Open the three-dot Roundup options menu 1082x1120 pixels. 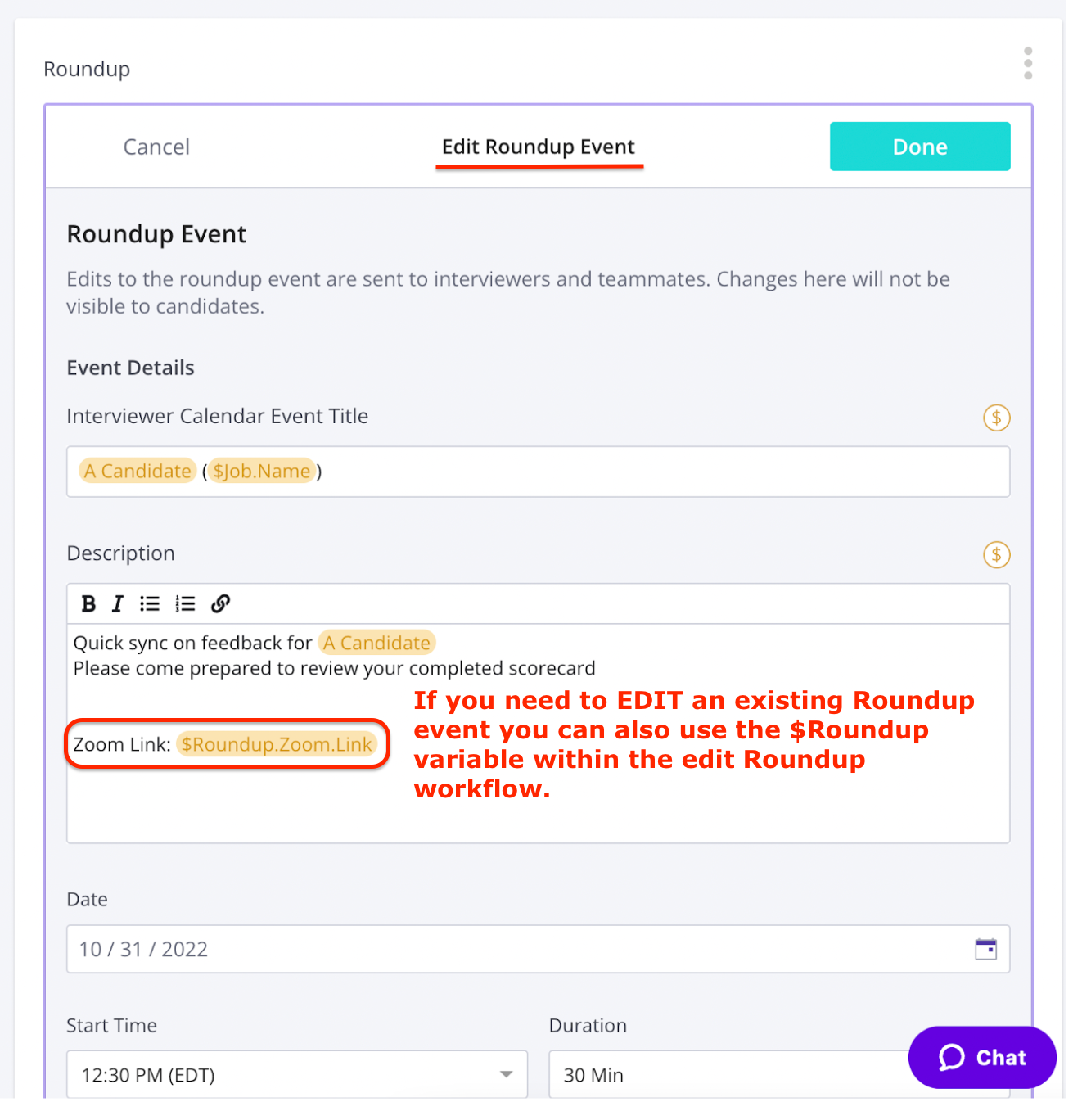(1027, 64)
